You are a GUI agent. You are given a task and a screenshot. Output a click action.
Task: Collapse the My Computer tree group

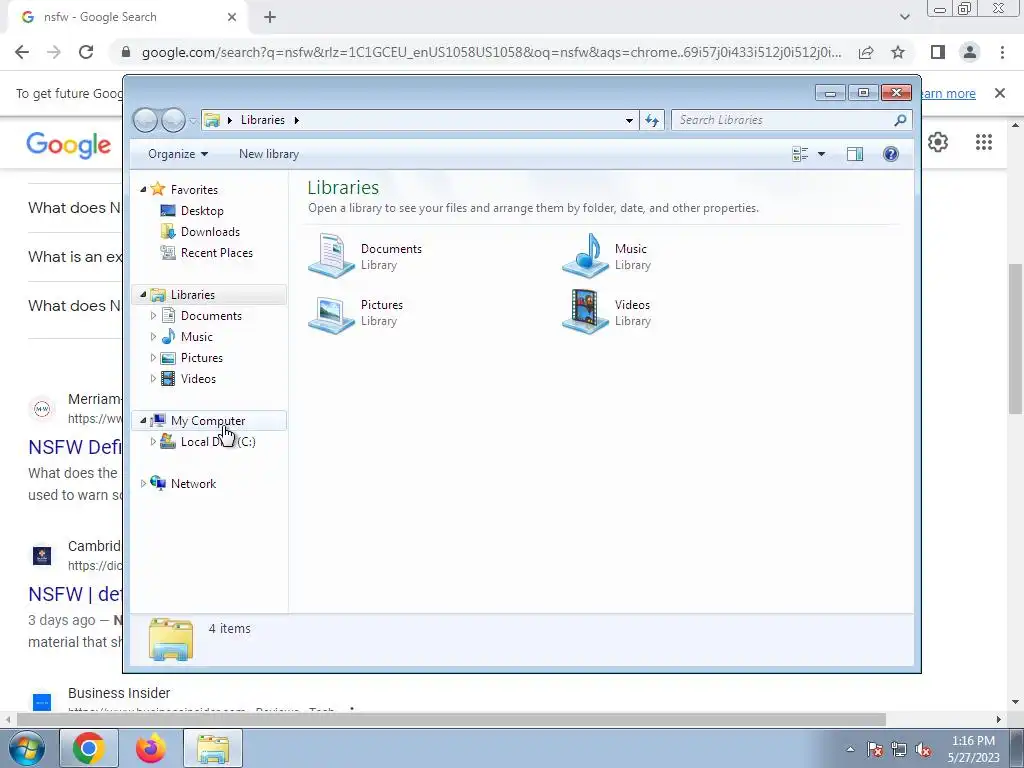point(143,421)
